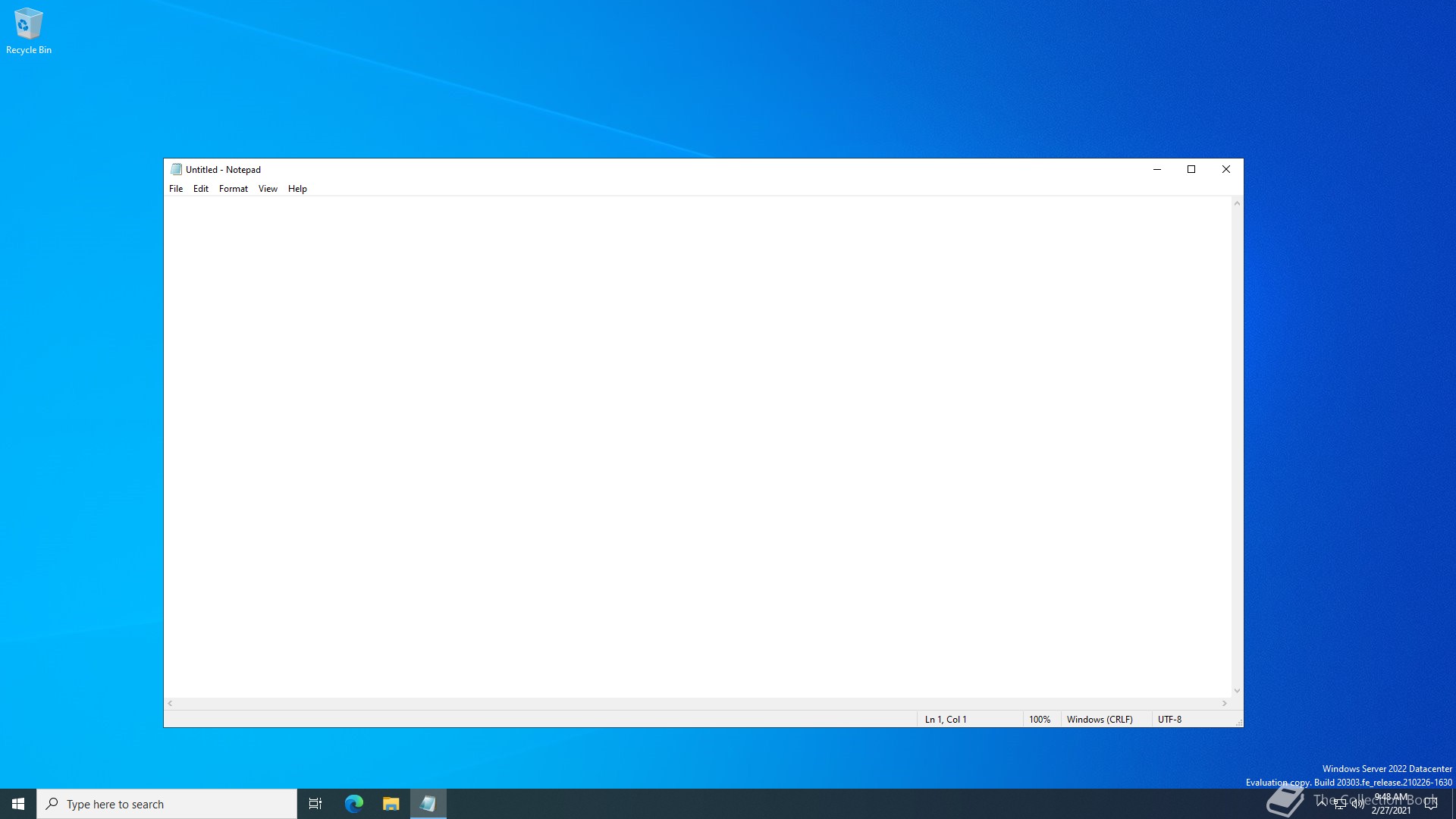This screenshot has width=1456, height=819.
Task: Show hidden tray icons chevron
Action: click(1322, 802)
